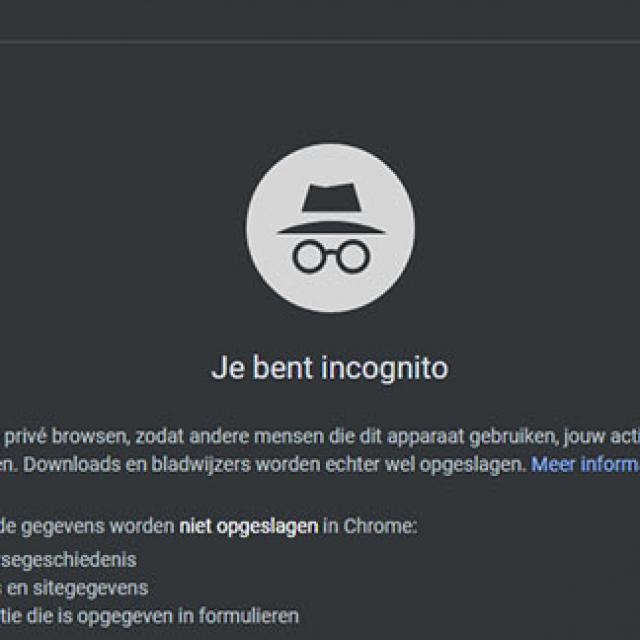Click the word 'incognito' in the heading
Screen dimensions: 640x640
[385, 368]
